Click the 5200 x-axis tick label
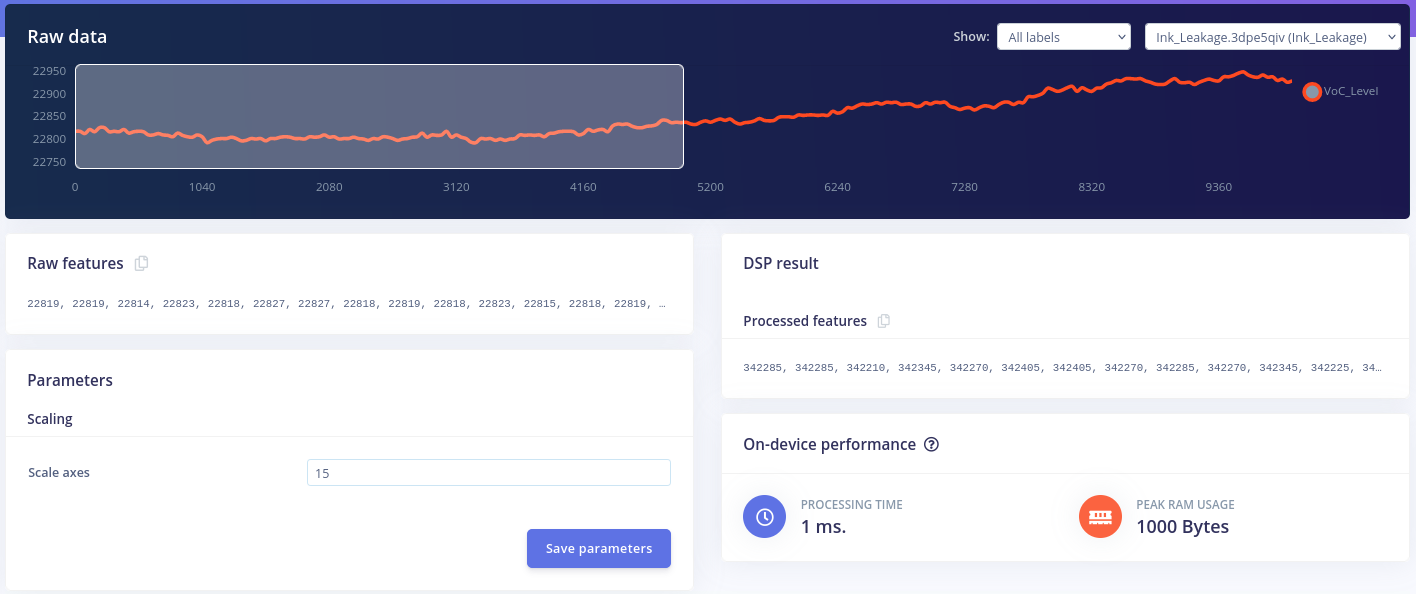Screen dimensions: 1416x594 [x=710, y=187]
